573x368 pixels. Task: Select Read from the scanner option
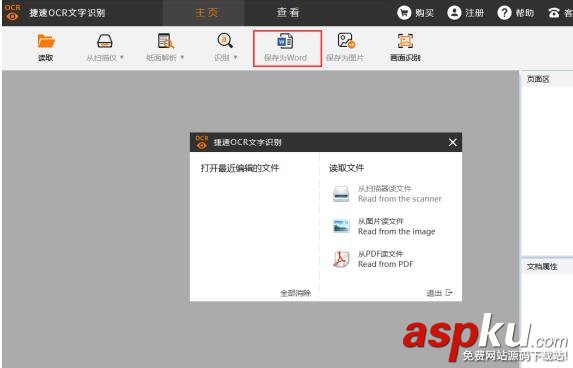point(399,194)
